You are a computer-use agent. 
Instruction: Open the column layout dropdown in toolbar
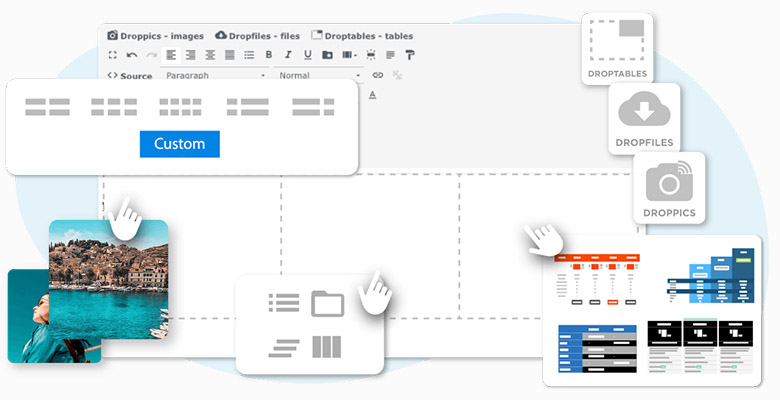point(350,55)
